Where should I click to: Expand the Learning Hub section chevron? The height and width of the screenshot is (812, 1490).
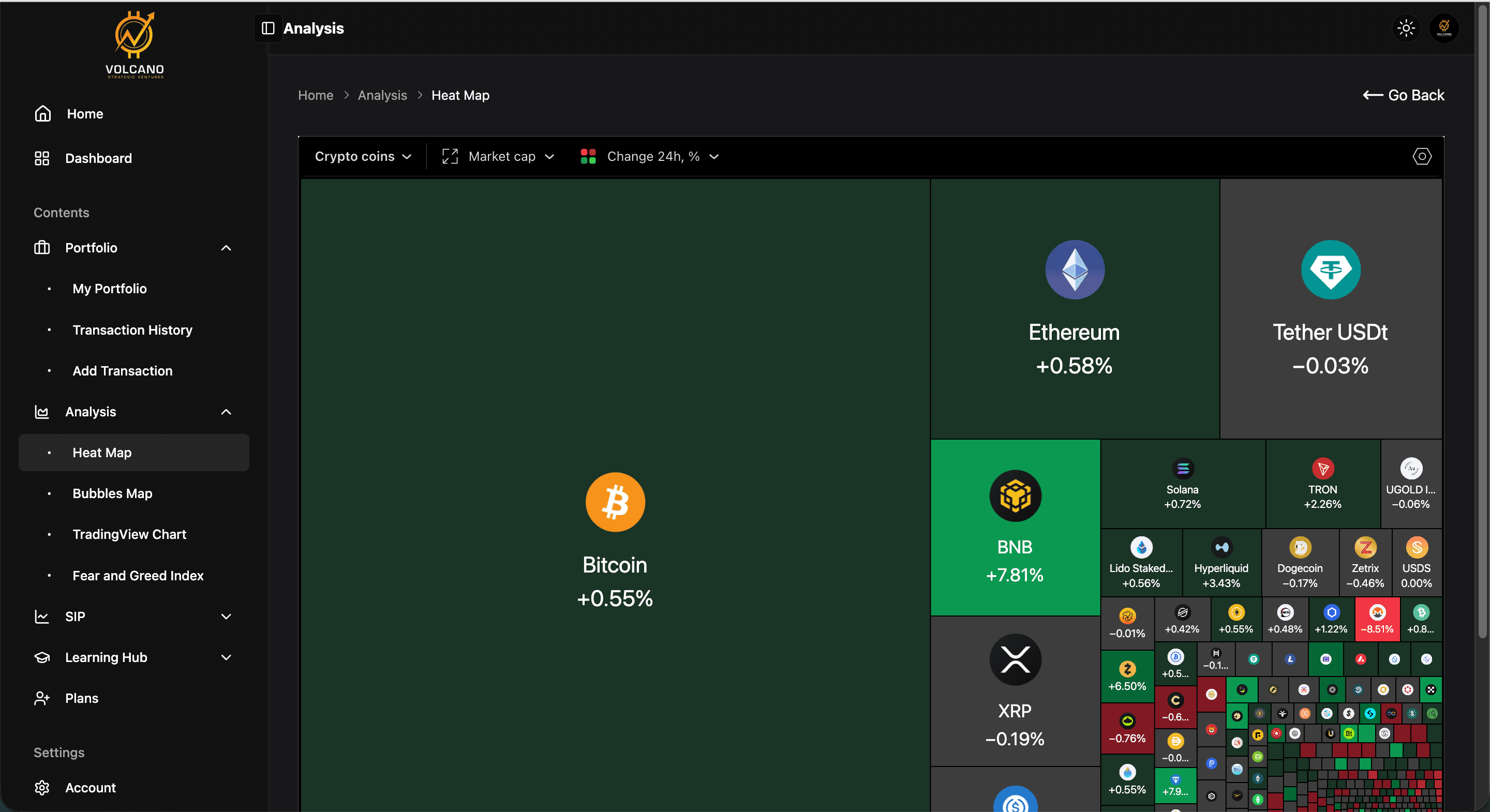tap(226, 657)
